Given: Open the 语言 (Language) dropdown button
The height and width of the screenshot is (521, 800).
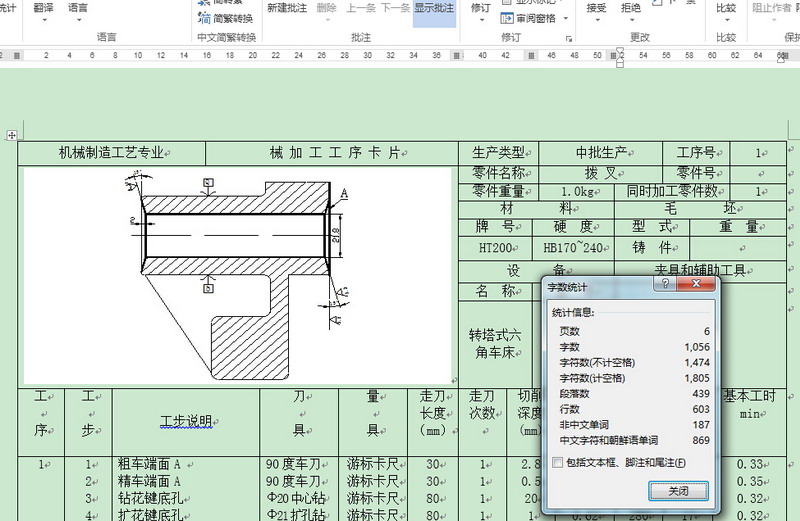Looking at the screenshot, I should tap(78, 12).
